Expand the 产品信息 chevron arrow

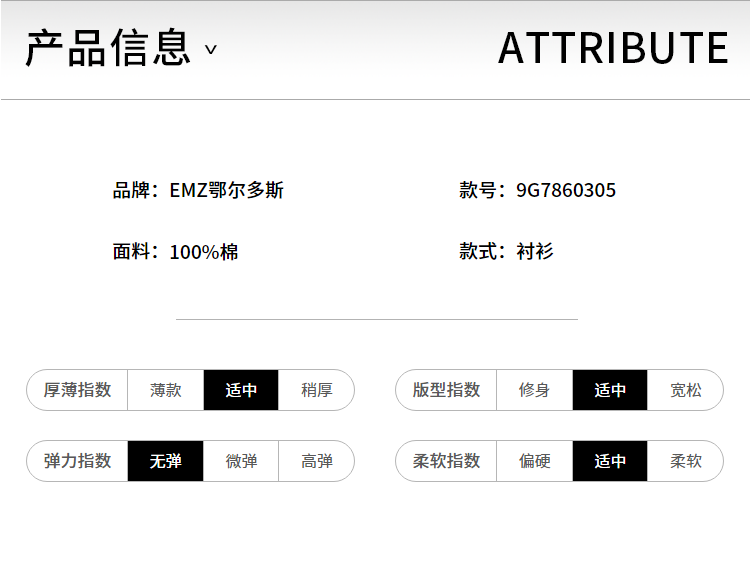210,49
